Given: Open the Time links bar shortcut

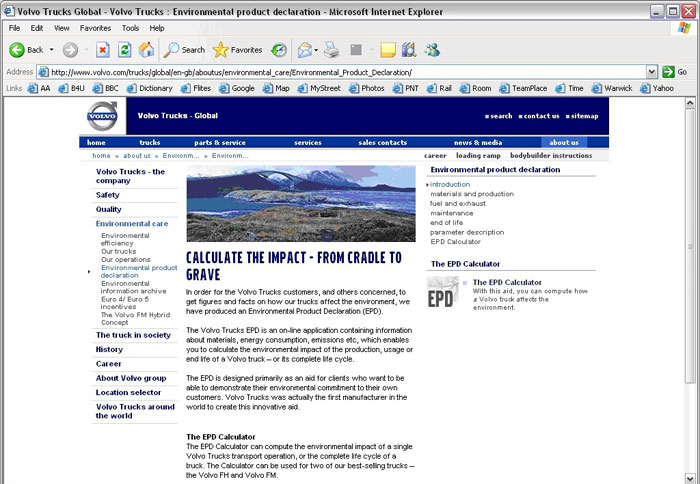Looking at the screenshot, I should (x=570, y=88).
